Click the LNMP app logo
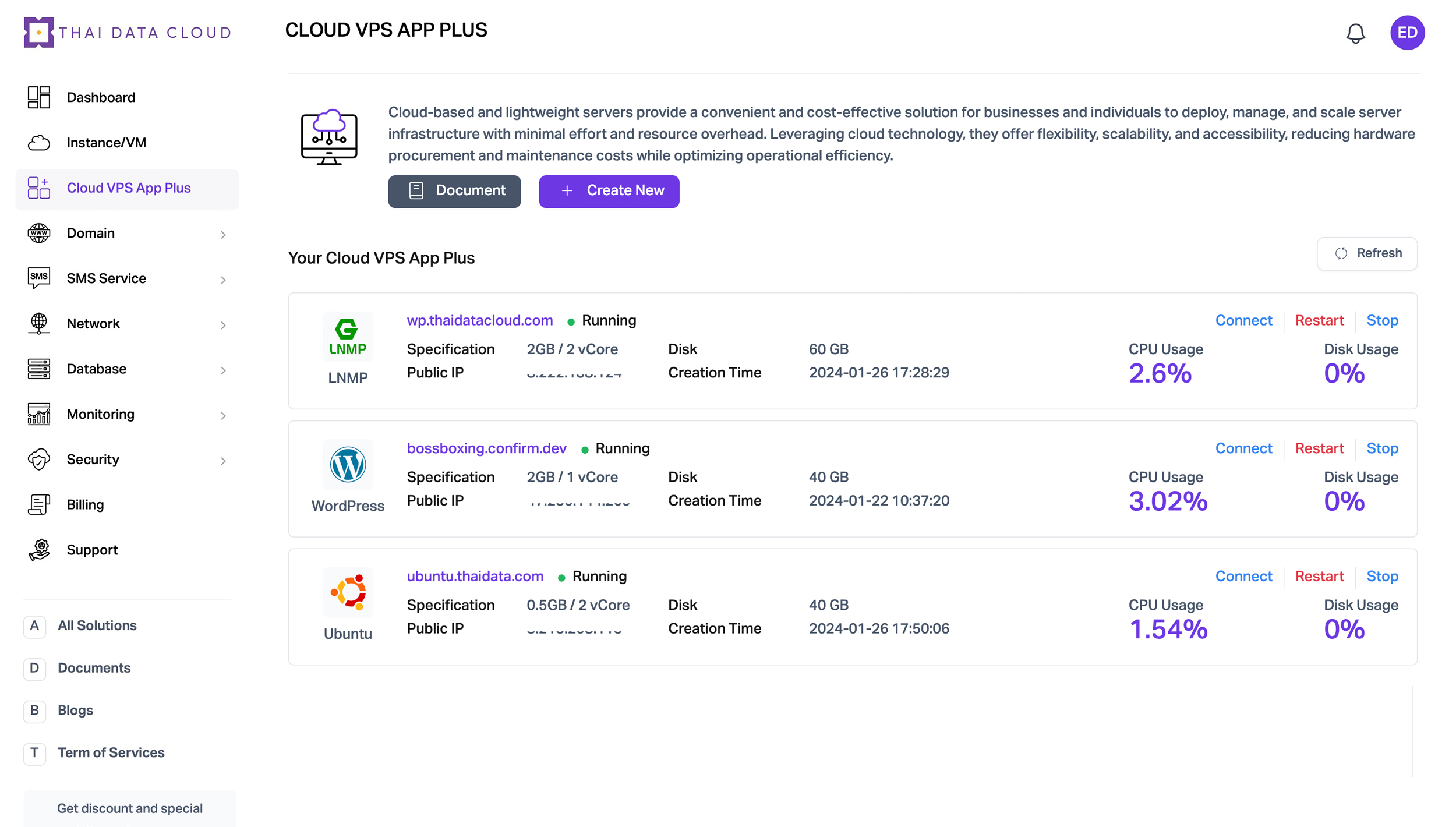Screen dimensions: 1456x827 (x=348, y=337)
